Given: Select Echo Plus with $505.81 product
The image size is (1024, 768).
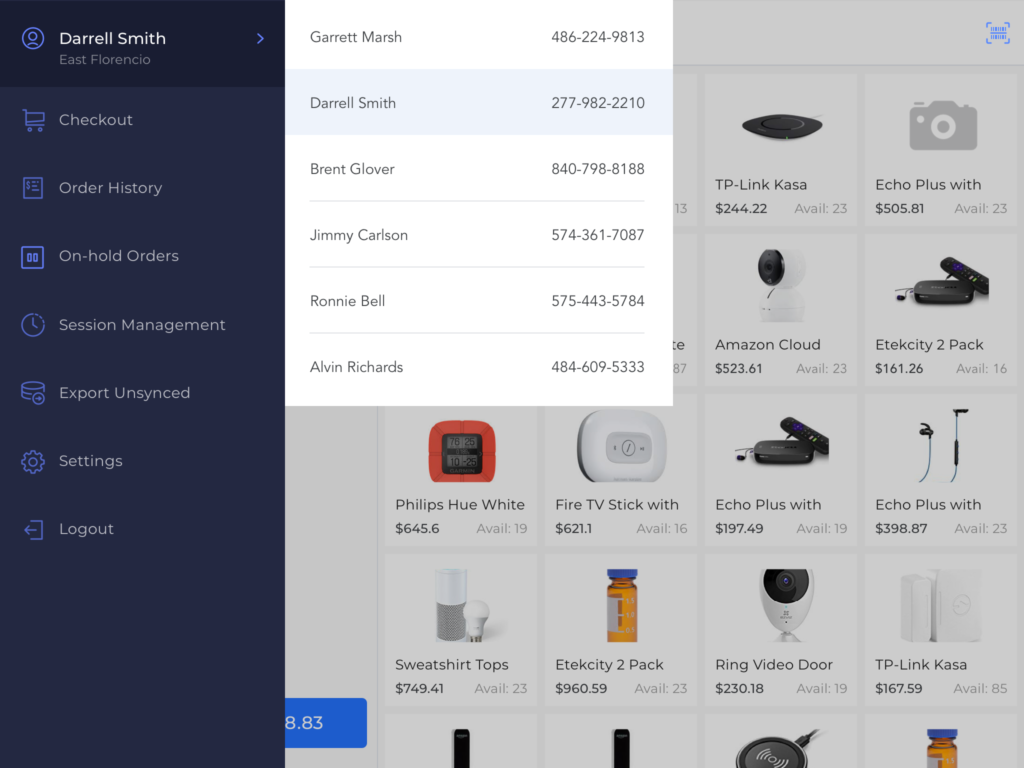Looking at the screenshot, I should click(940, 150).
